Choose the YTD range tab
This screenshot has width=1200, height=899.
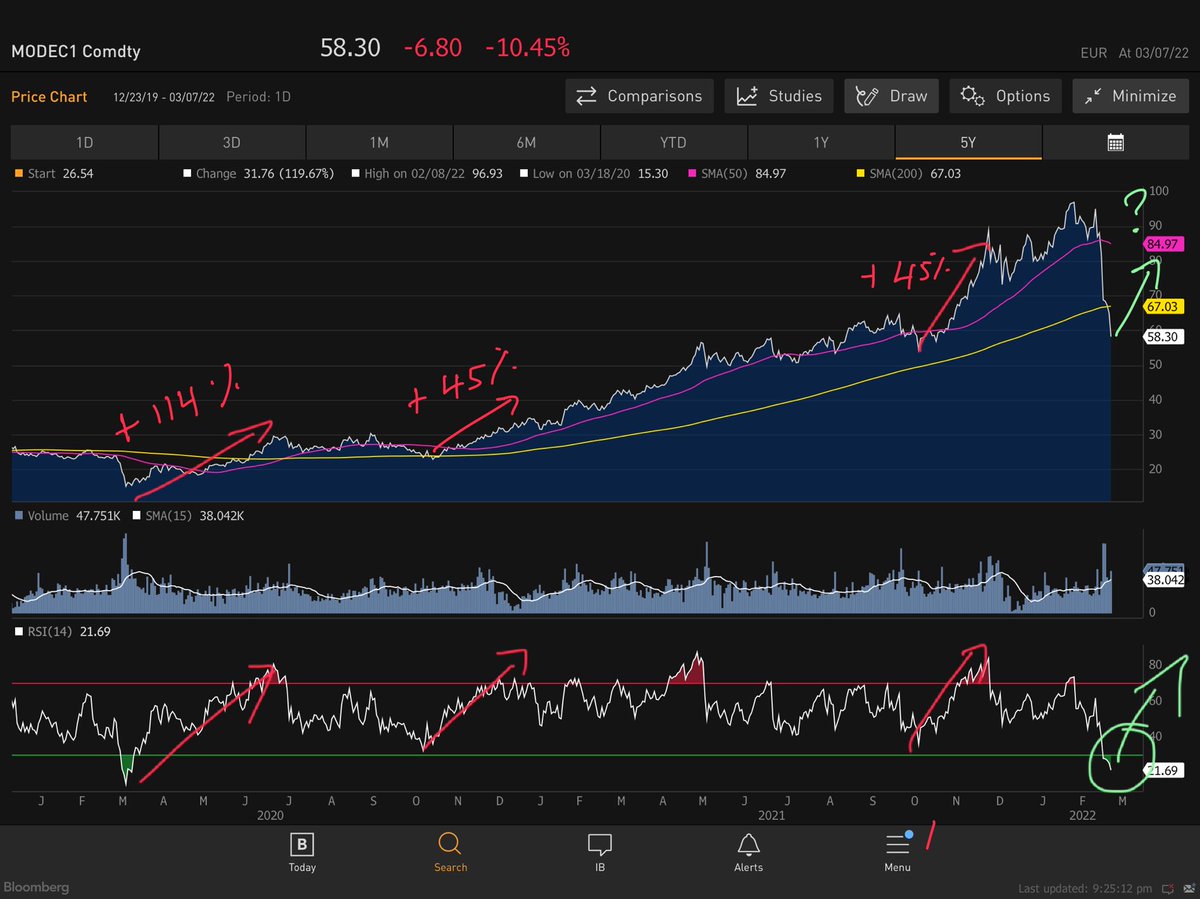pyautogui.click(x=674, y=143)
